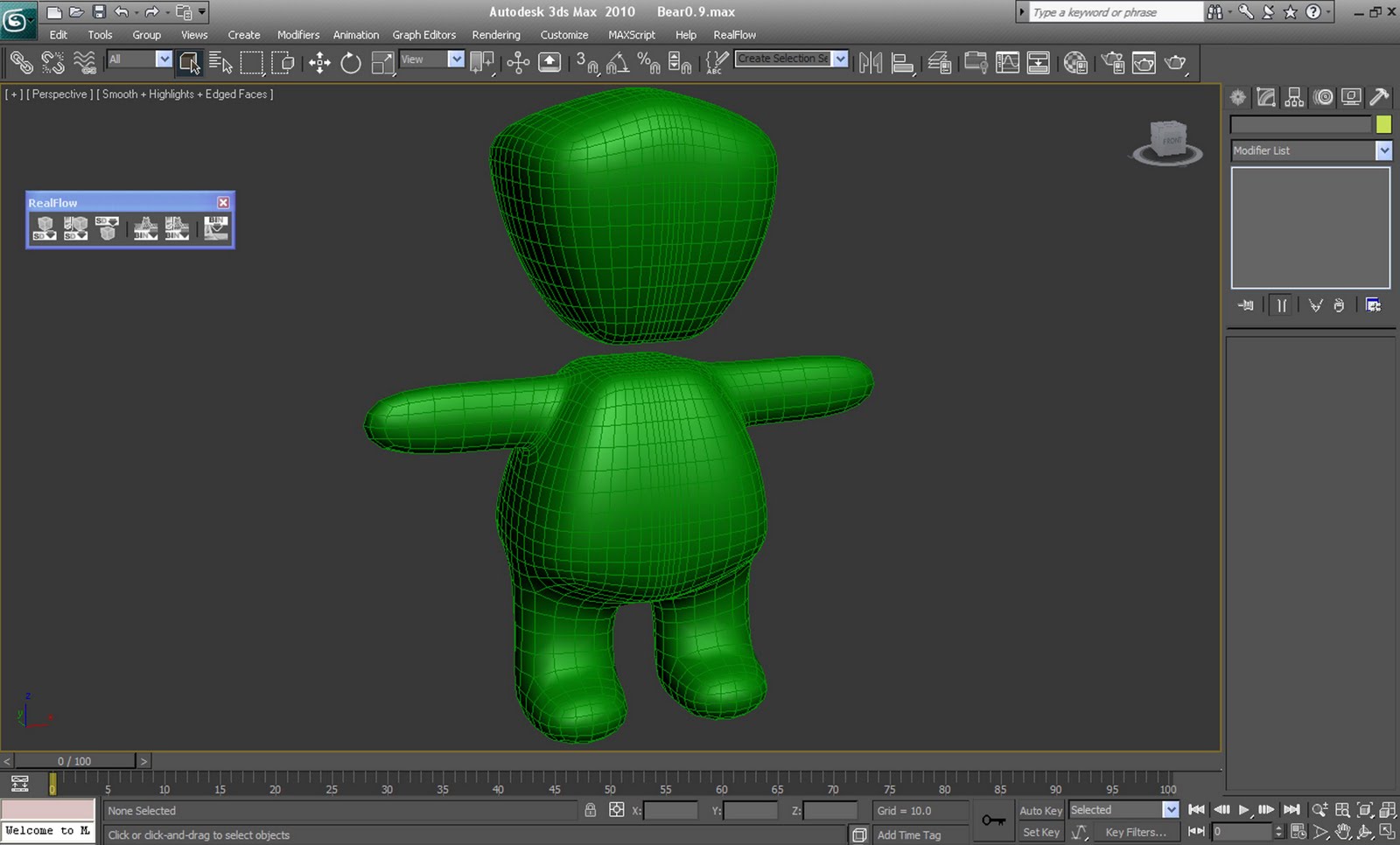Open the Layer Manager icon
Screen dimensions: 1400x845
941,62
